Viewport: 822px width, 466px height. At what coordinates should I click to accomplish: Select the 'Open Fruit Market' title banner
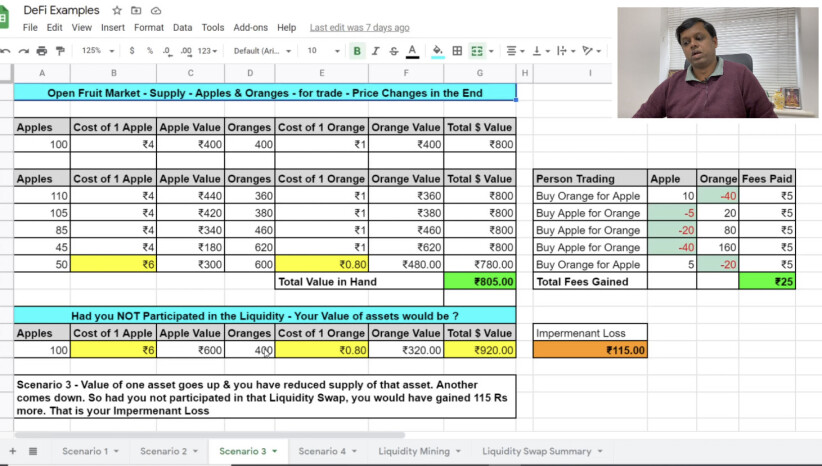coord(265,93)
